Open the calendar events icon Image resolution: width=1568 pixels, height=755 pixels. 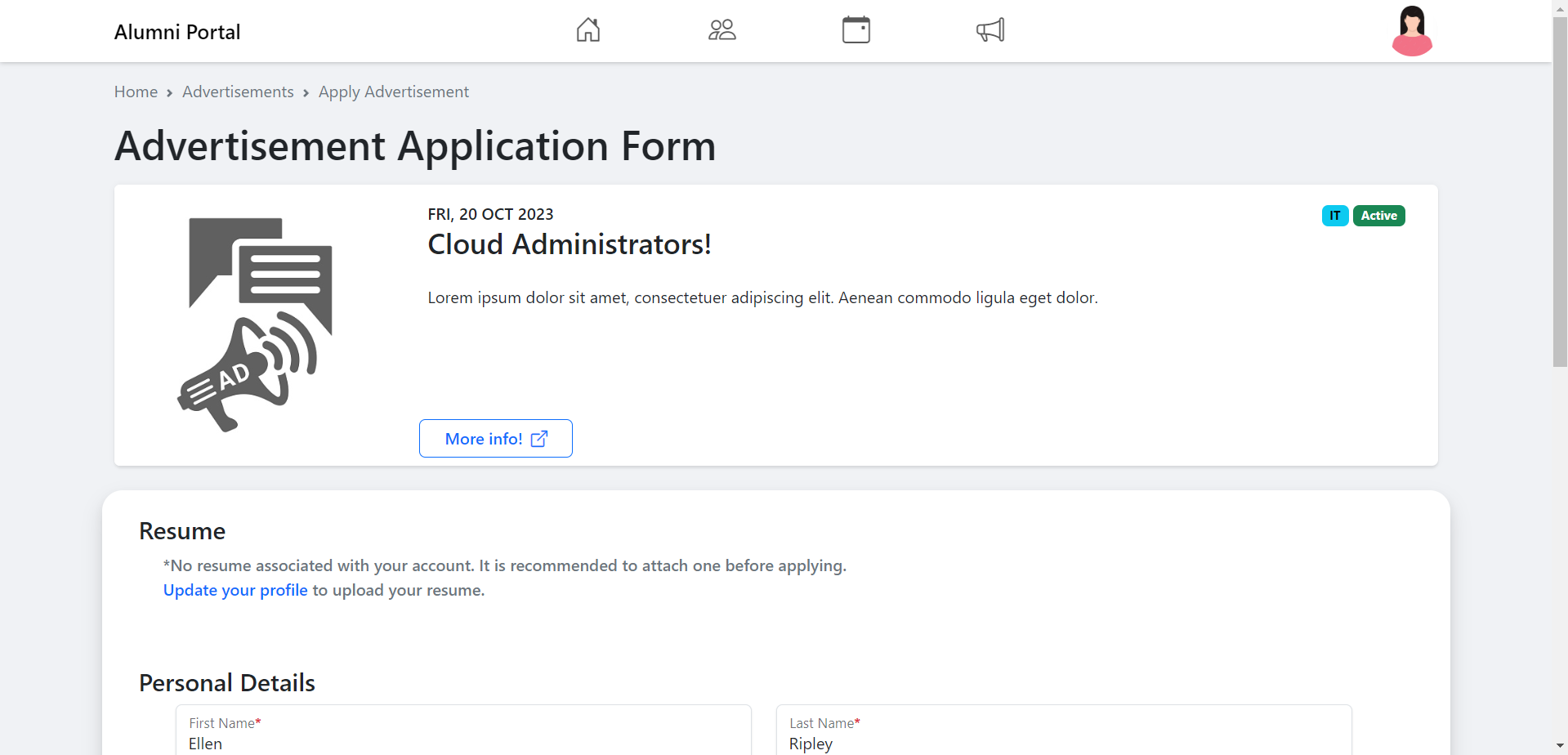(855, 30)
